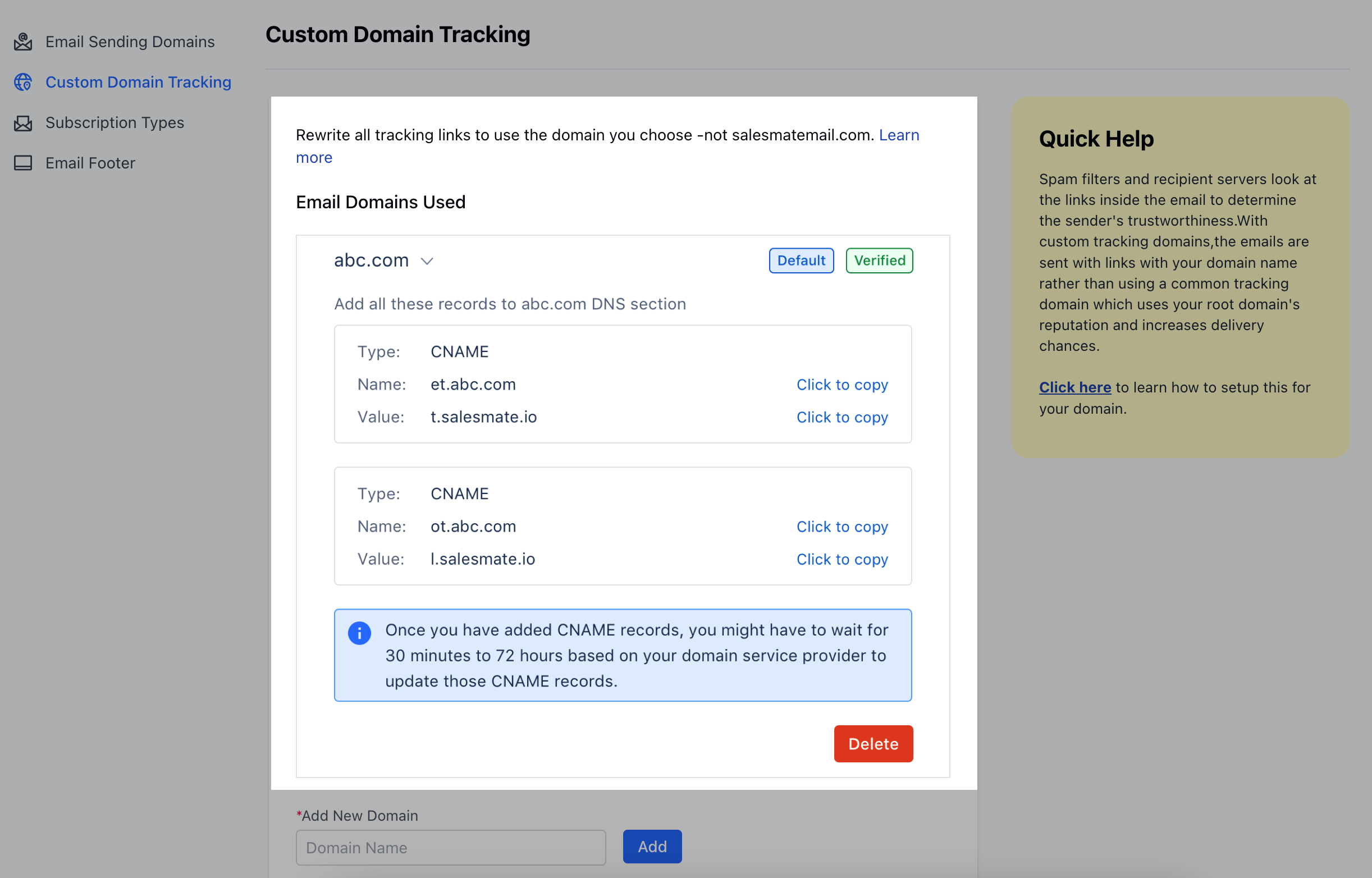Click the Email Footer layout icon
This screenshot has height=878, width=1372.
coord(23,163)
